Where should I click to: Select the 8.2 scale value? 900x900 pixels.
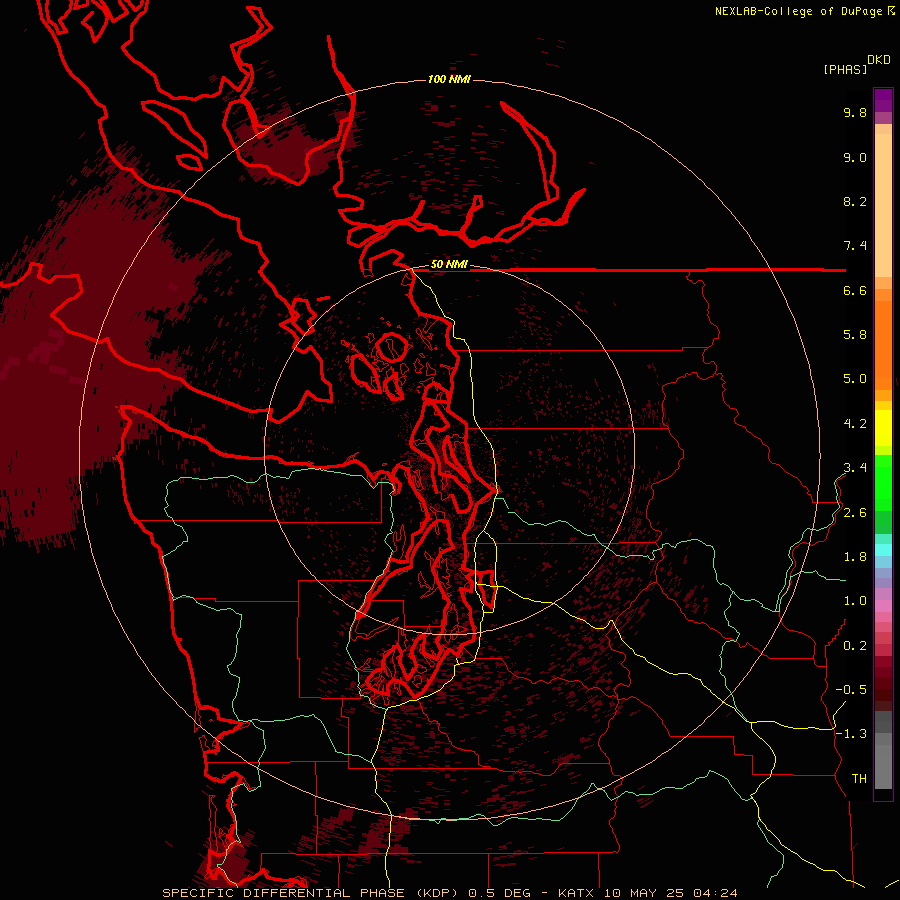(855, 201)
